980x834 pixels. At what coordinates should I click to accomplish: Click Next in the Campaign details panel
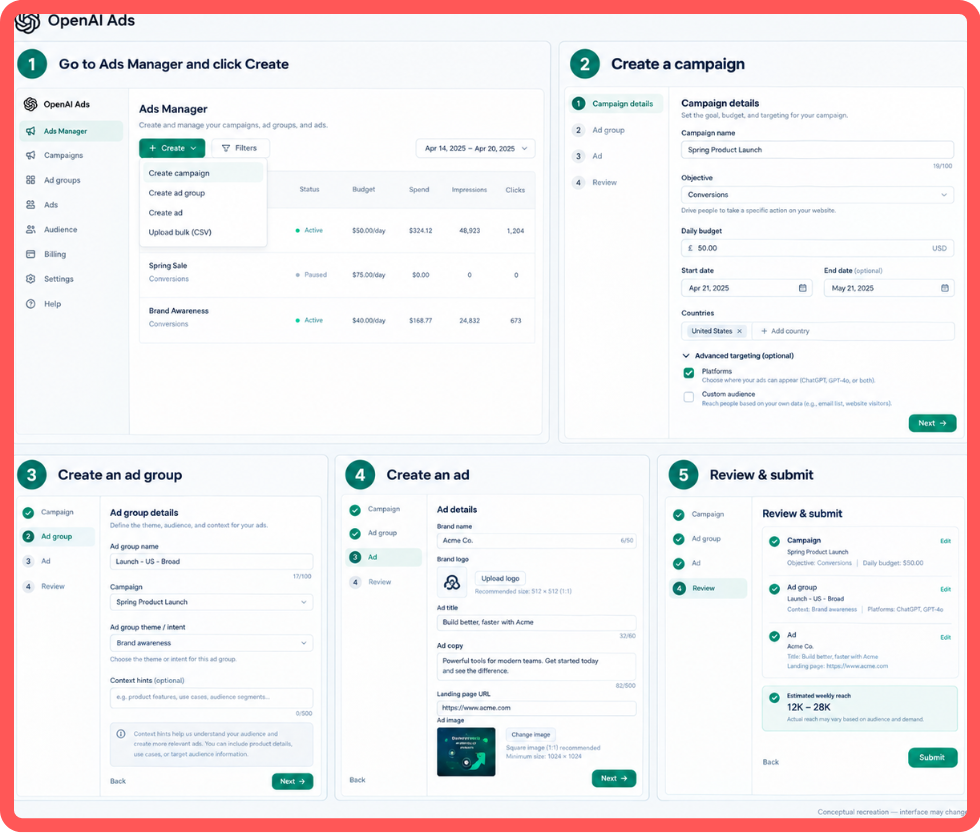(x=932, y=423)
